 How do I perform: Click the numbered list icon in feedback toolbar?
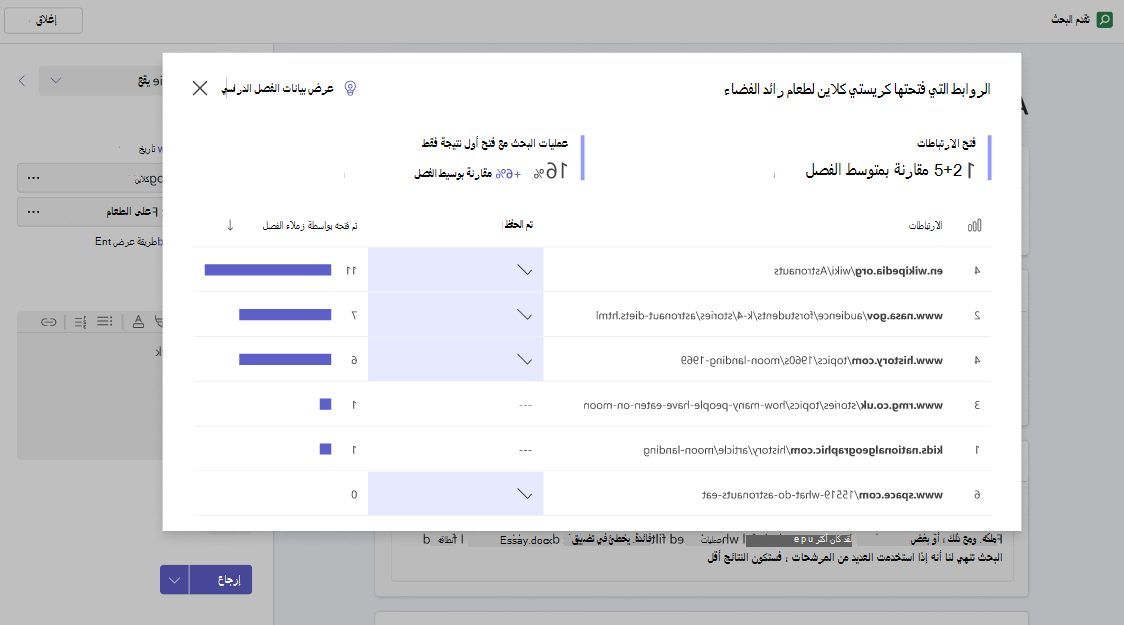(x=80, y=322)
